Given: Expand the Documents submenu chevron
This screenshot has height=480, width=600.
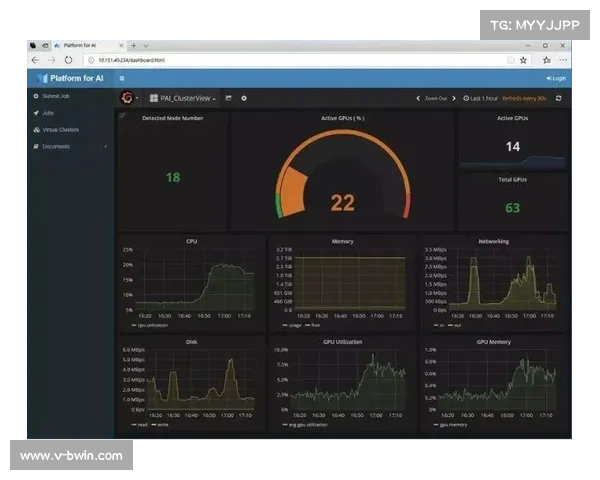Looking at the screenshot, I should pos(106,147).
